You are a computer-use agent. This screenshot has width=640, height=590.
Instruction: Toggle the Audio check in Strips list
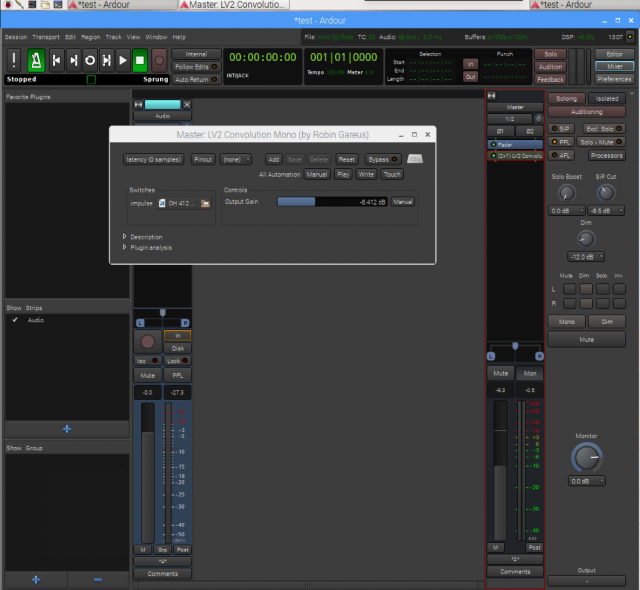[15, 320]
